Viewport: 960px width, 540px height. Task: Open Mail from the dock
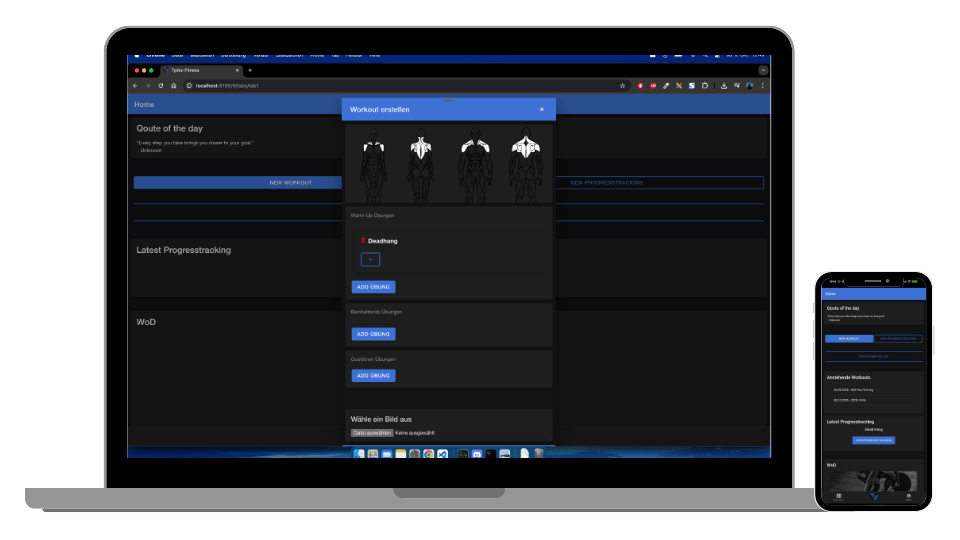click(x=387, y=454)
